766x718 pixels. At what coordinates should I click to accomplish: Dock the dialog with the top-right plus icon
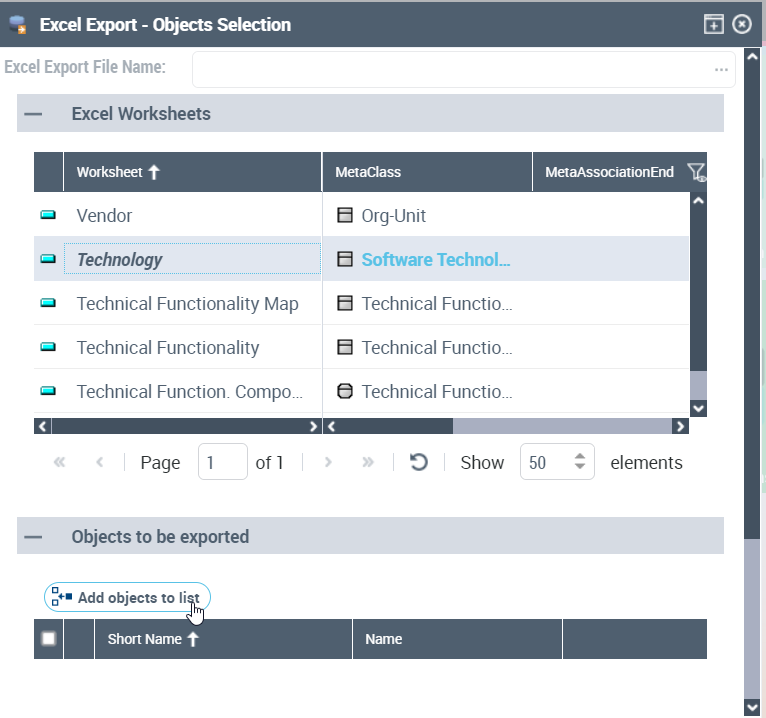713,25
